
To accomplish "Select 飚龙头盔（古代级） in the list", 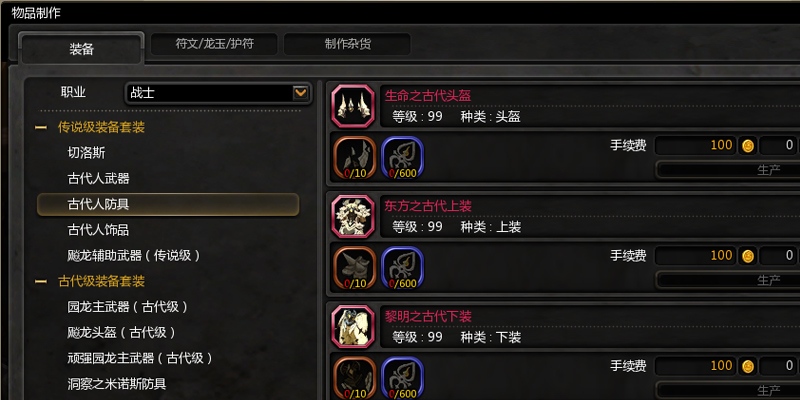I will [121, 333].
